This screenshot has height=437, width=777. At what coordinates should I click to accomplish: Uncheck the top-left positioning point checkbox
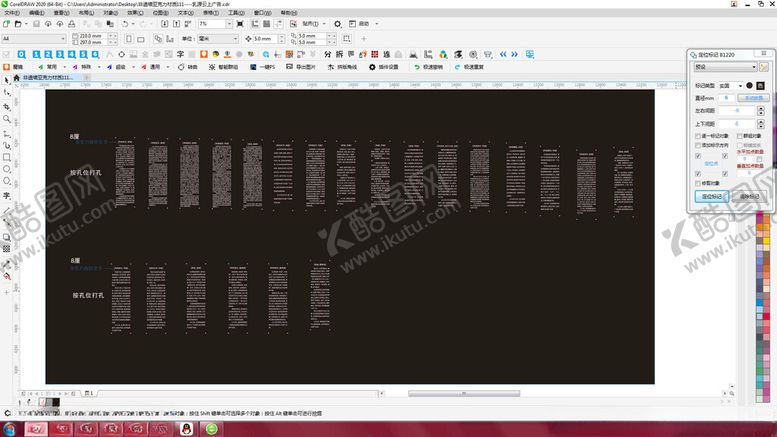(x=698, y=156)
